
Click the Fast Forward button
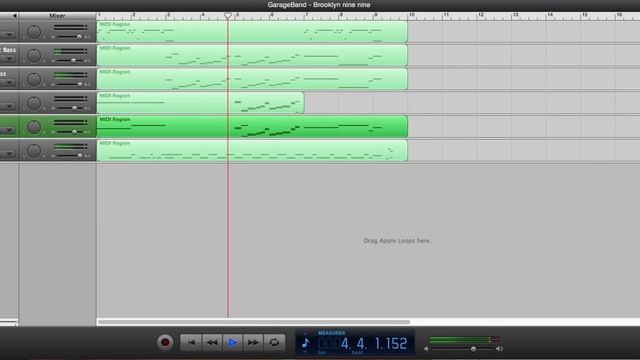[x=253, y=342]
